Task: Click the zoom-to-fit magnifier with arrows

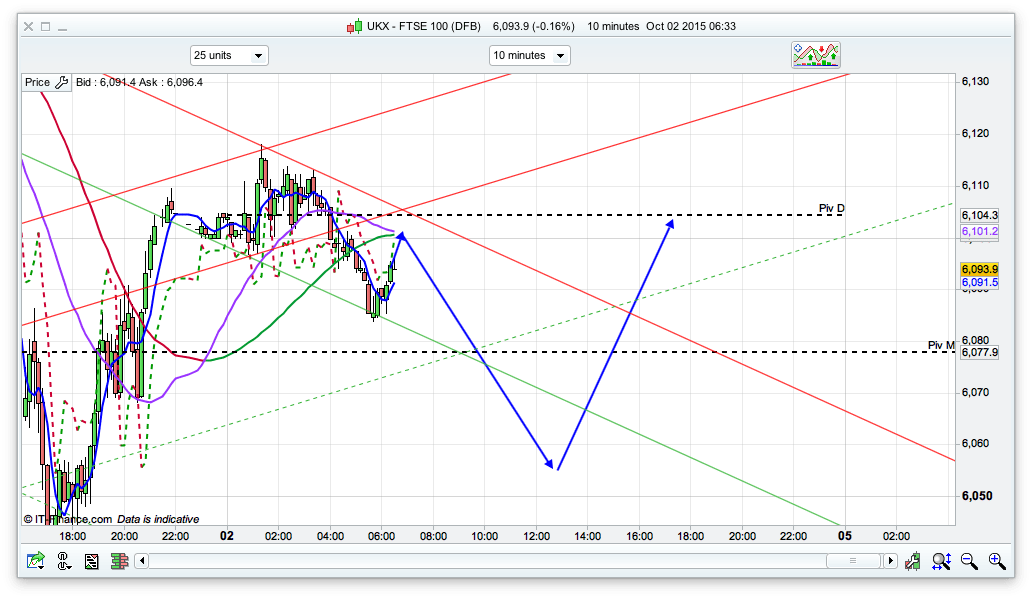Action: click(x=941, y=562)
